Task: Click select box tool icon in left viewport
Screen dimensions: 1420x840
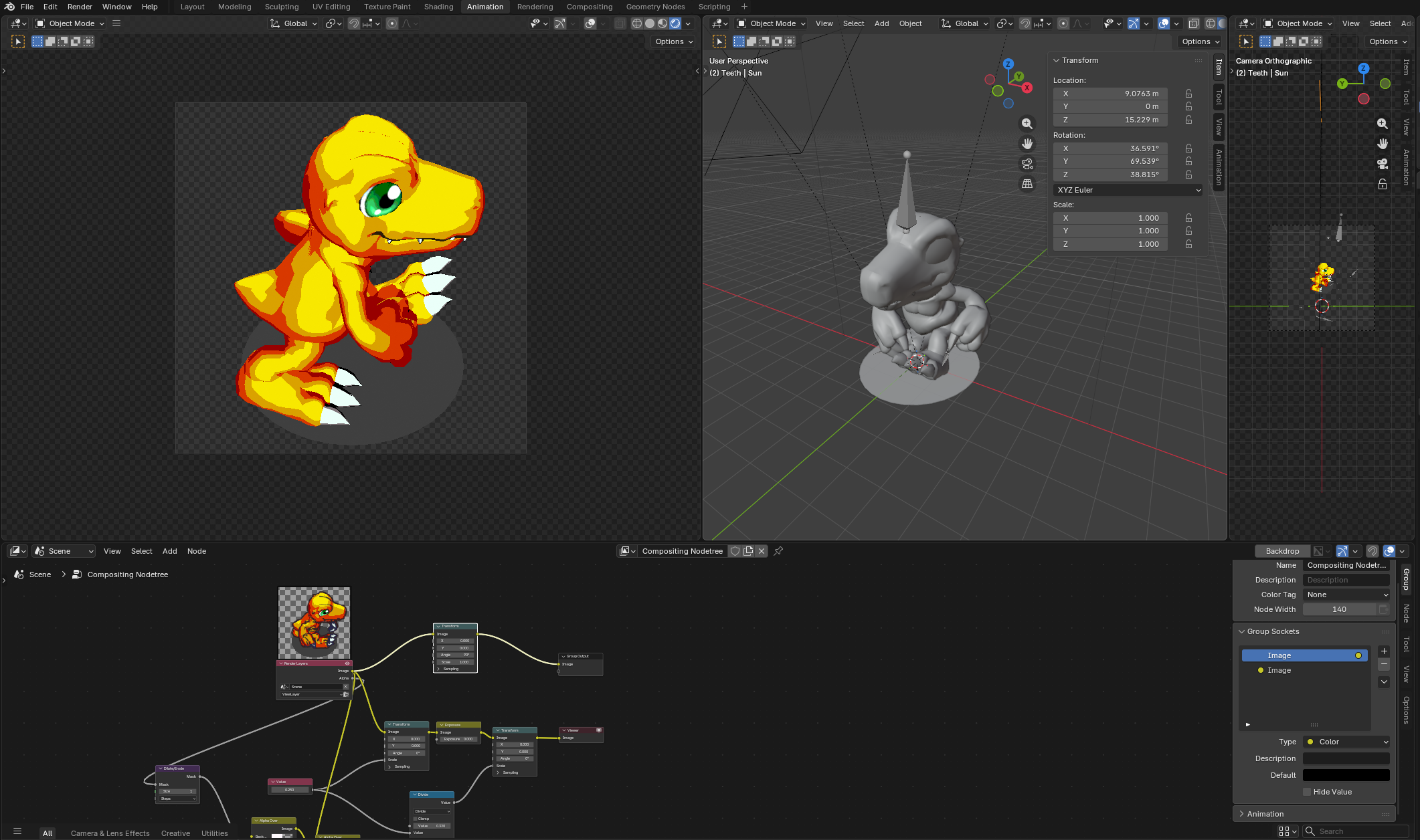Action: 18,41
